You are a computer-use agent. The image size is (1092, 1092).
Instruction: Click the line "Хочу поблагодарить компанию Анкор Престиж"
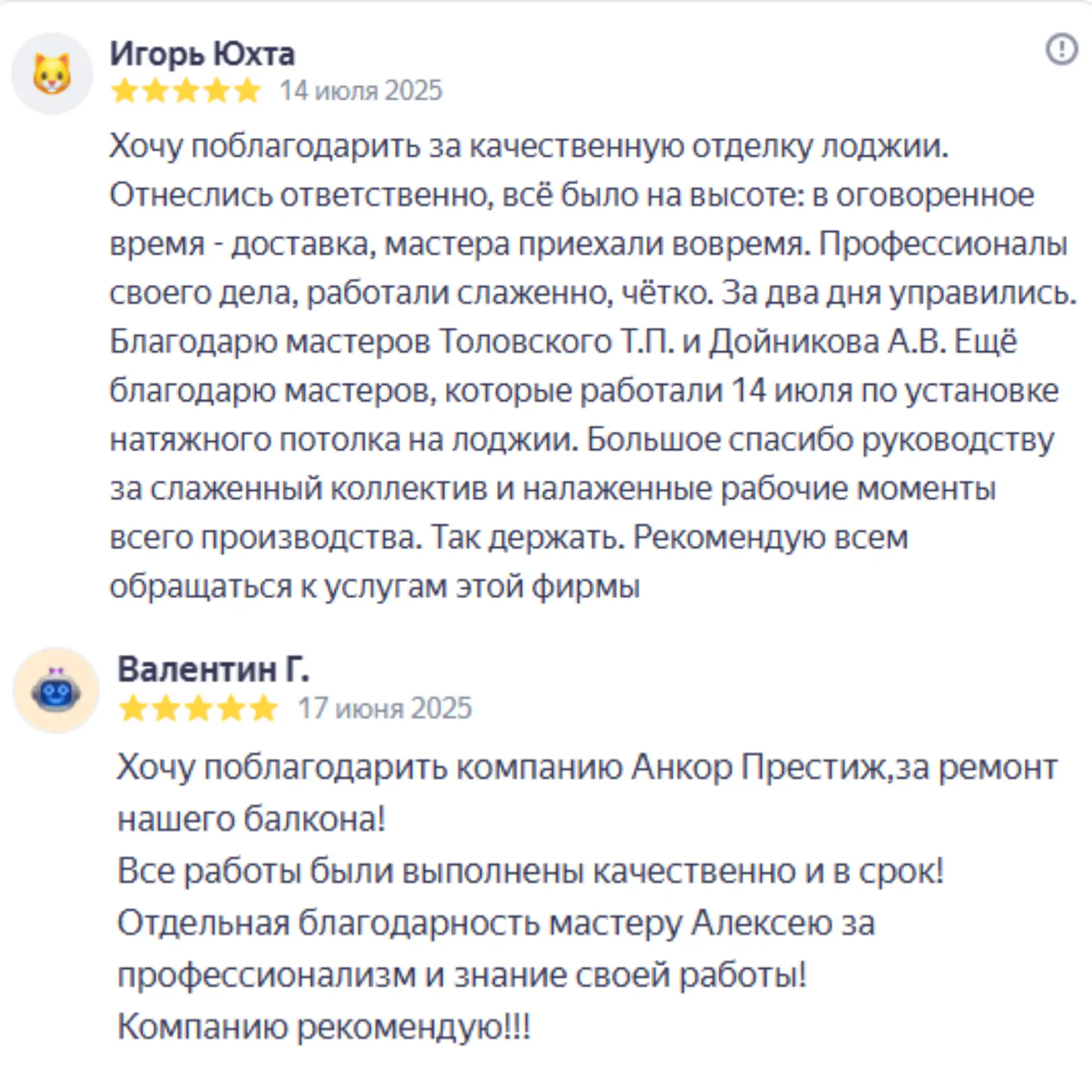tap(587, 768)
